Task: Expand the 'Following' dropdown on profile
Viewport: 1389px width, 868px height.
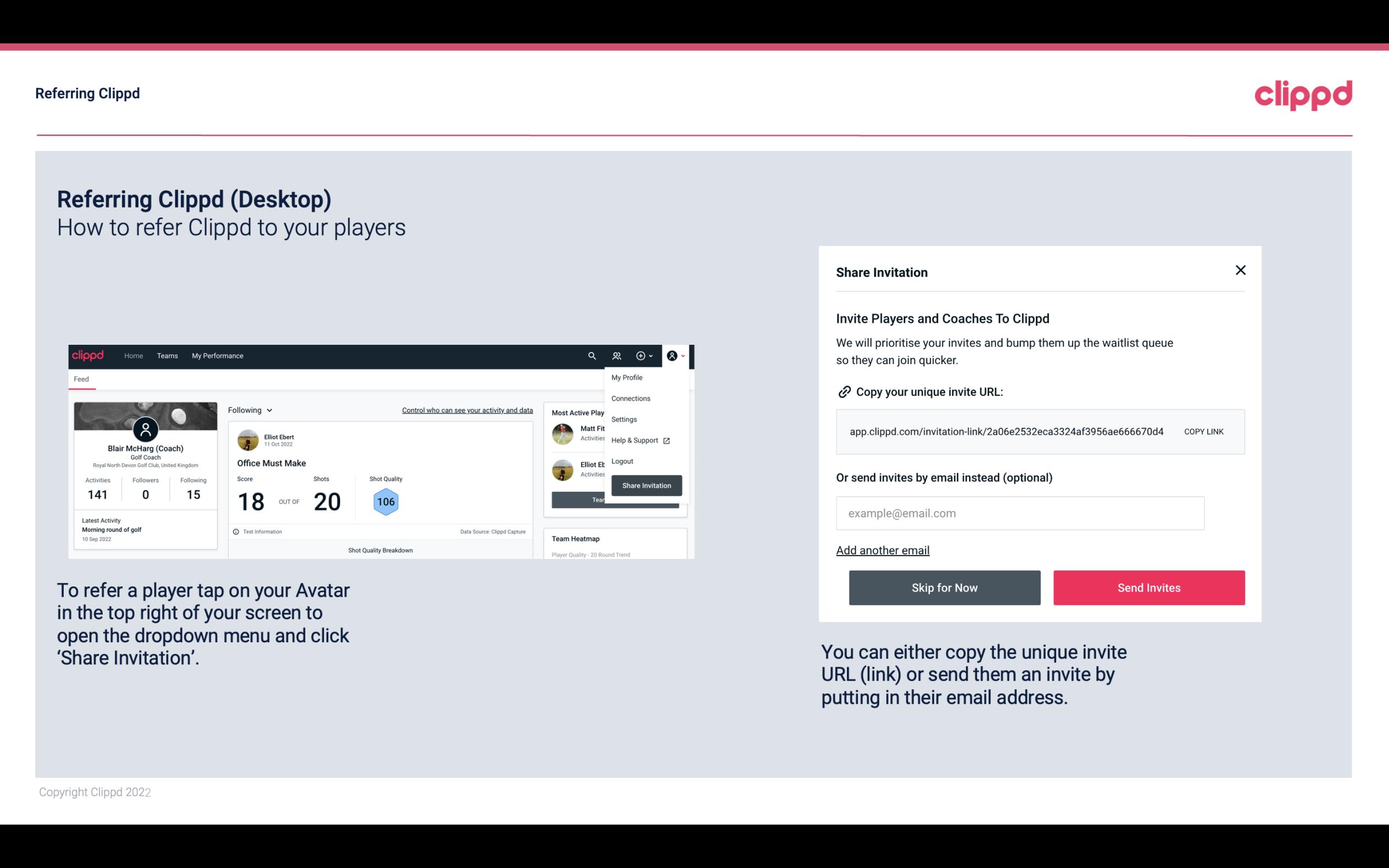Action: [x=248, y=410]
